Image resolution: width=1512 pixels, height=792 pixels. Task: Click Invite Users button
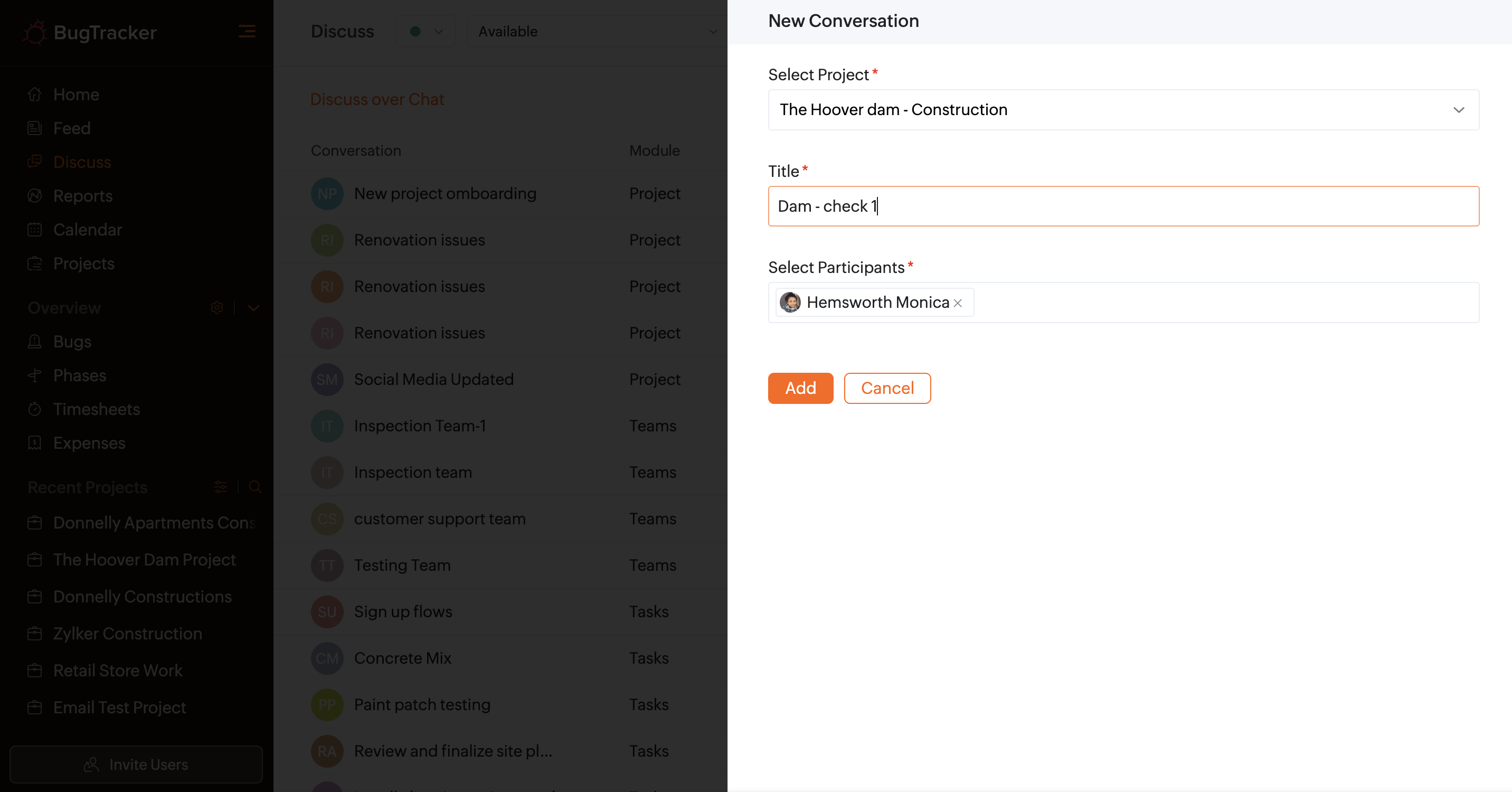(136, 765)
